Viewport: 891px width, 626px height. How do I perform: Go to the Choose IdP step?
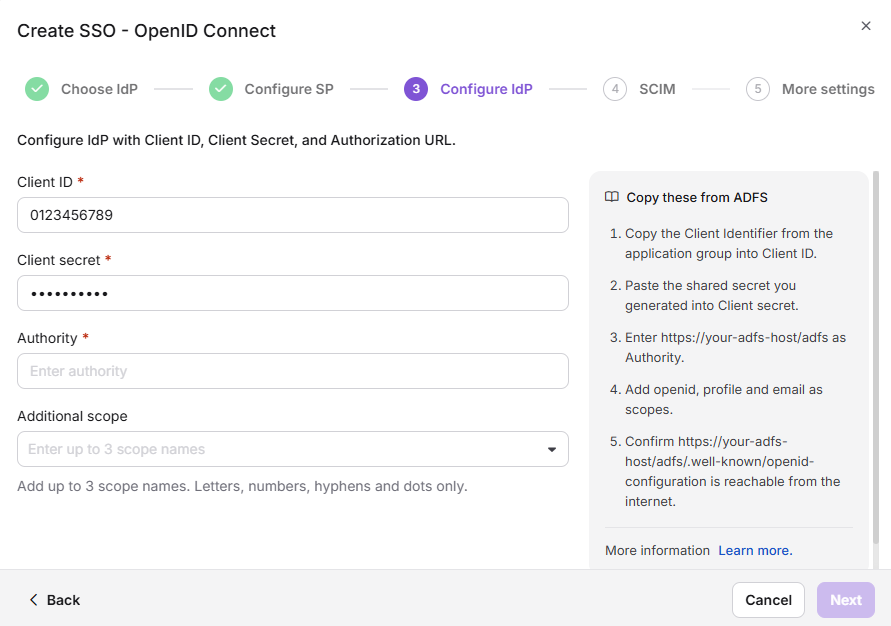[x=99, y=89]
